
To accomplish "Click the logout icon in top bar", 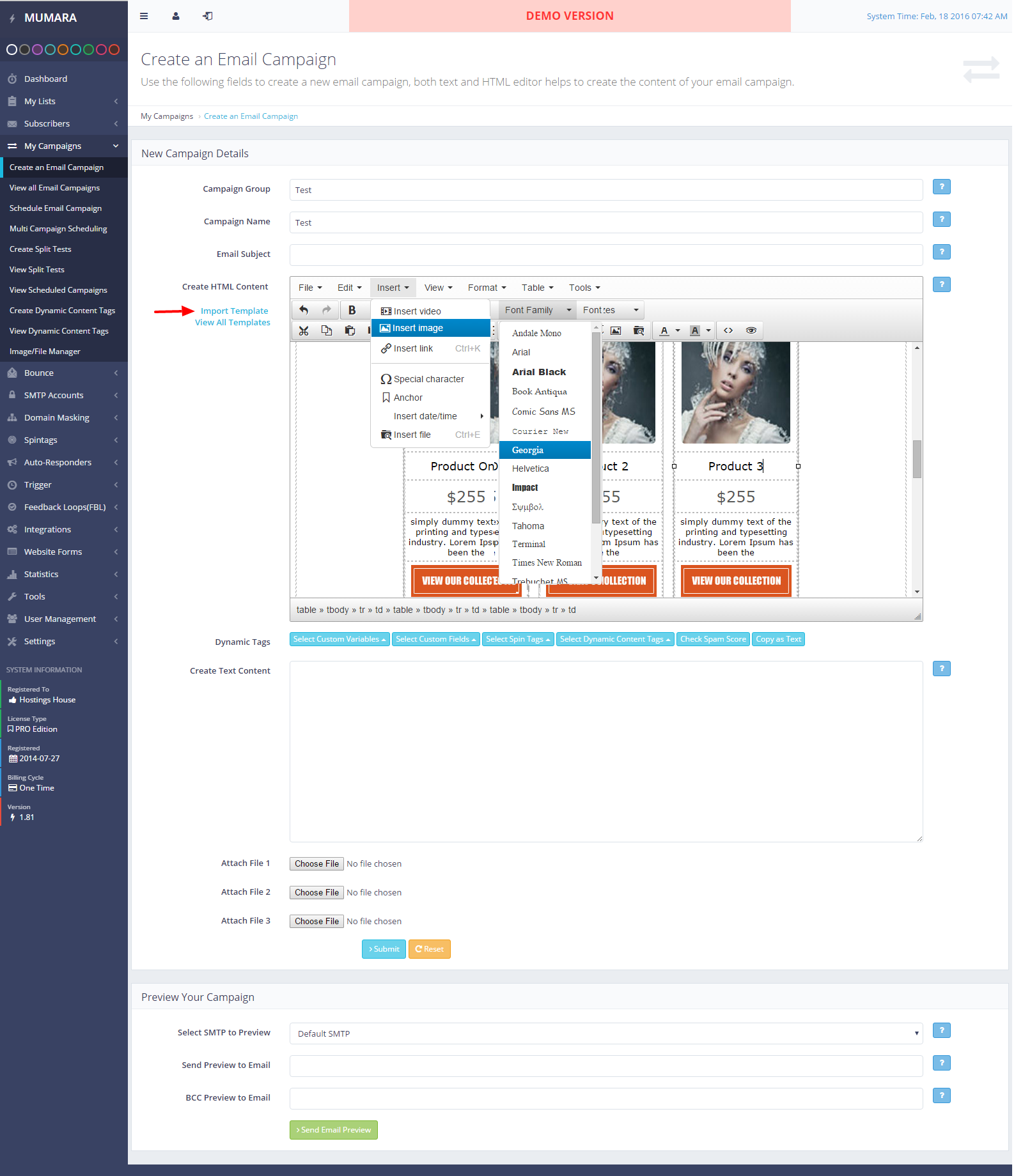I will (x=208, y=16).
